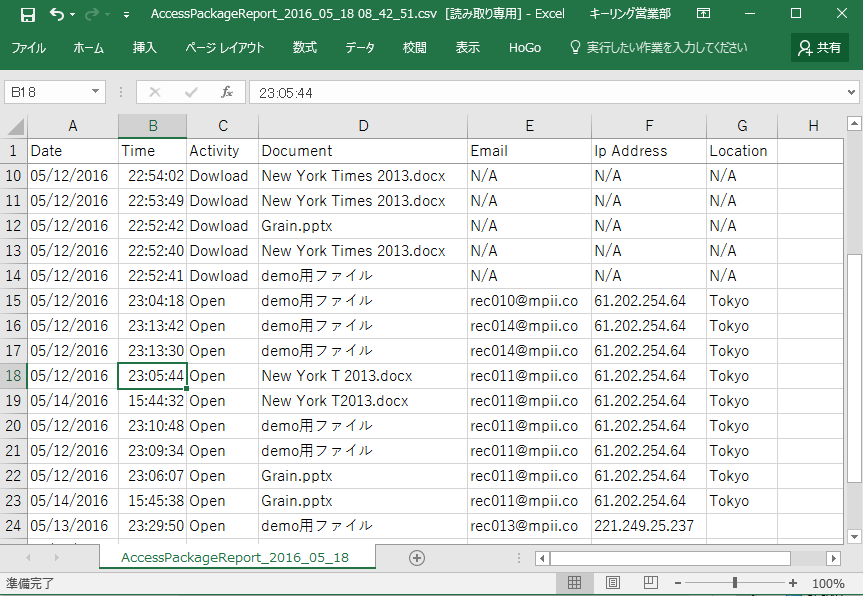863x596 pixels.
Task: Switch to Page Layout view icon
Action: pos(613,583)
